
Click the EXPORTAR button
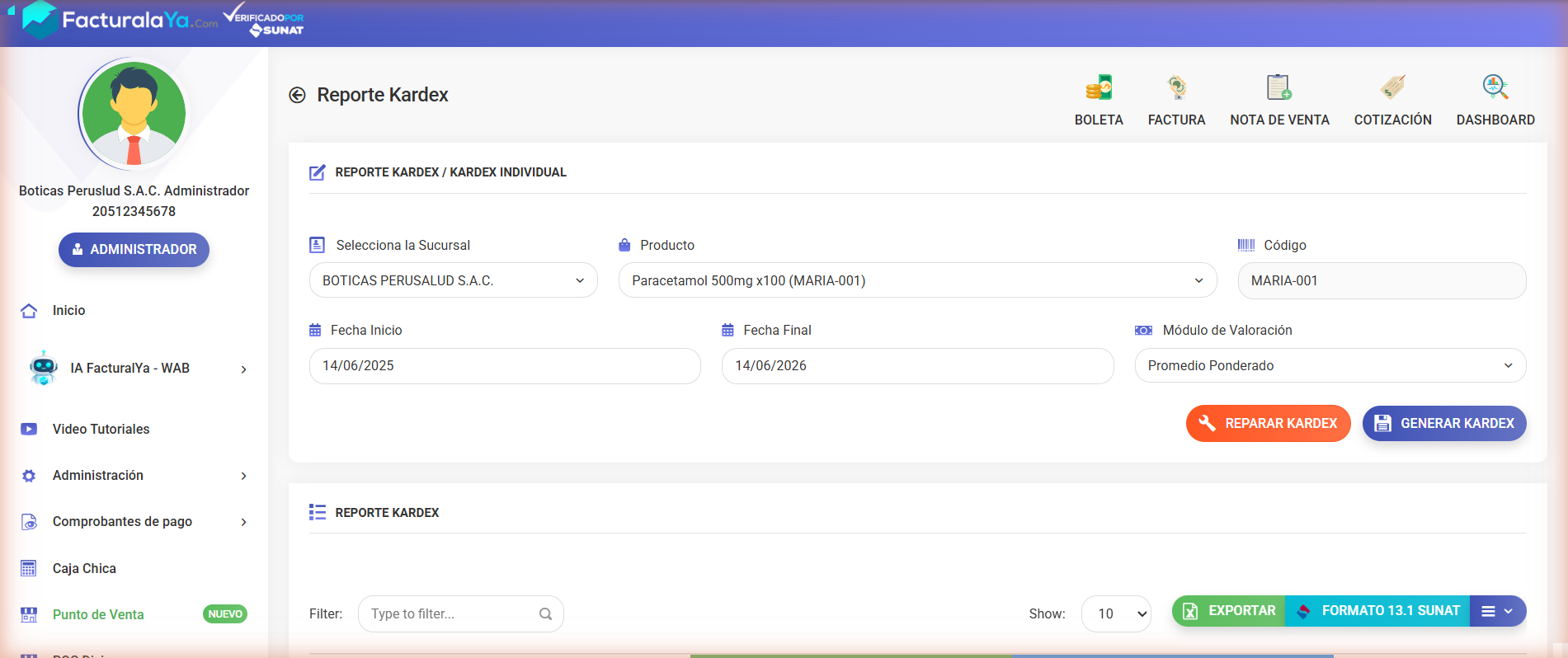coord(1229,611)
